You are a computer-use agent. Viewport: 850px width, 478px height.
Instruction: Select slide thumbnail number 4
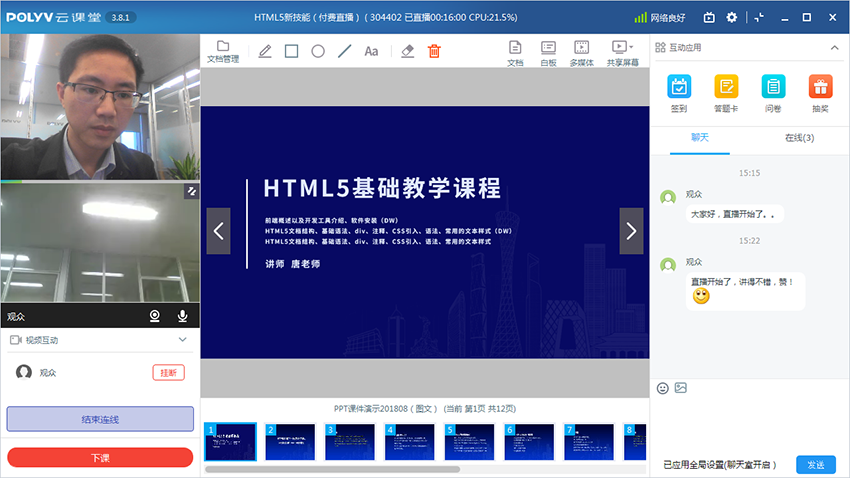[409, 441]
